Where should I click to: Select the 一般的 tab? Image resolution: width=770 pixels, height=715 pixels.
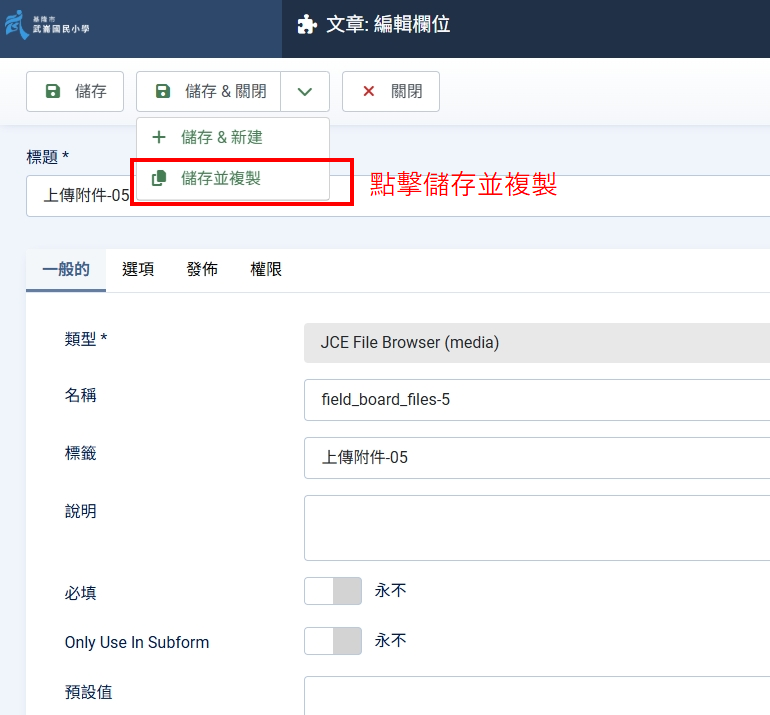pos(66,269)
